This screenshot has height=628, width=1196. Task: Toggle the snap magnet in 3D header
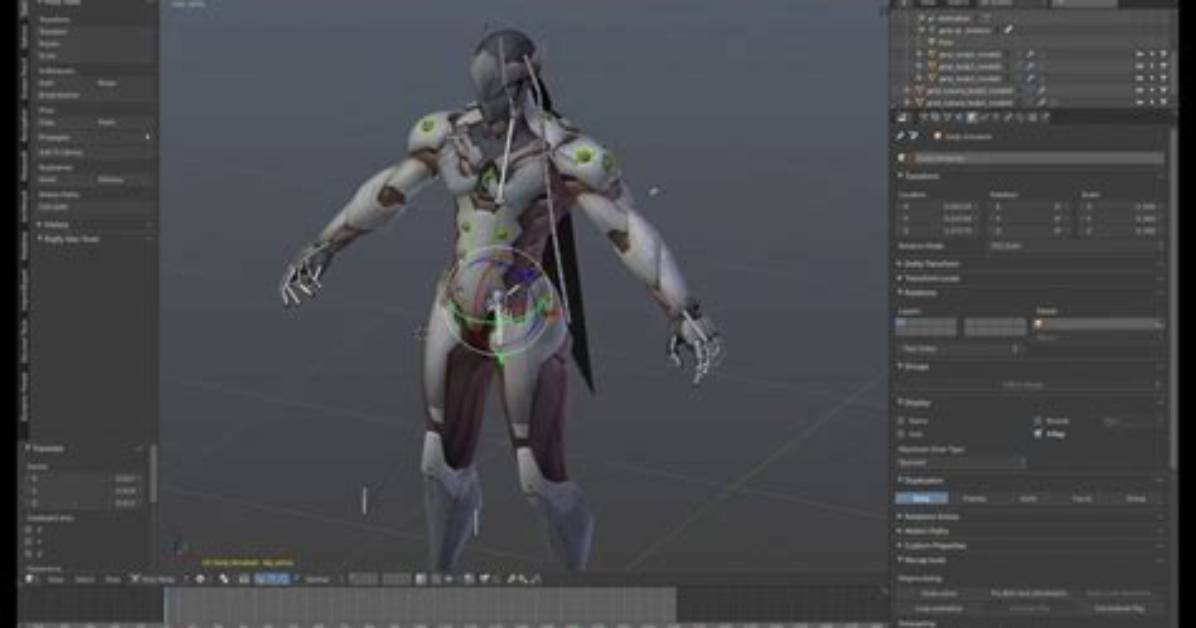pos(436,579)
